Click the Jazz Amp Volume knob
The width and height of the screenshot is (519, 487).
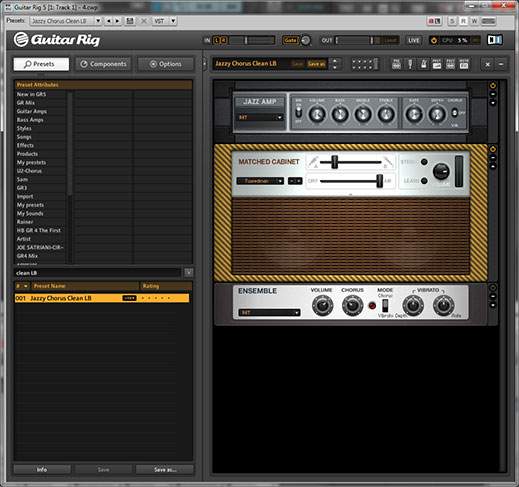[x=317, y=114]
